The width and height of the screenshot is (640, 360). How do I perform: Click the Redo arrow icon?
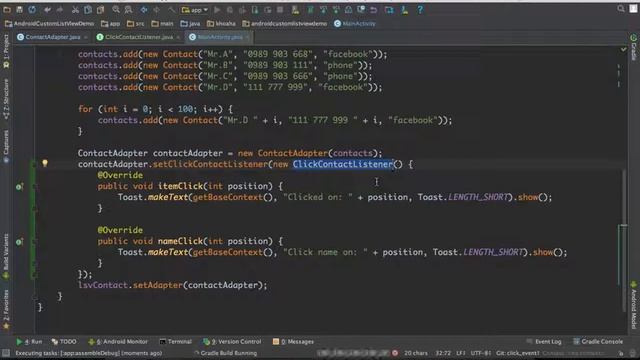coord(60,9)
